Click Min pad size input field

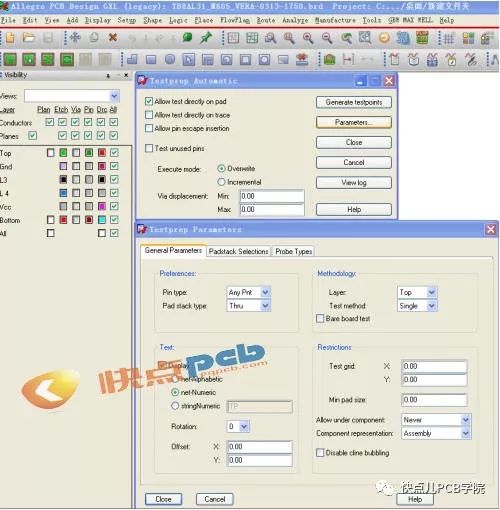434,400
